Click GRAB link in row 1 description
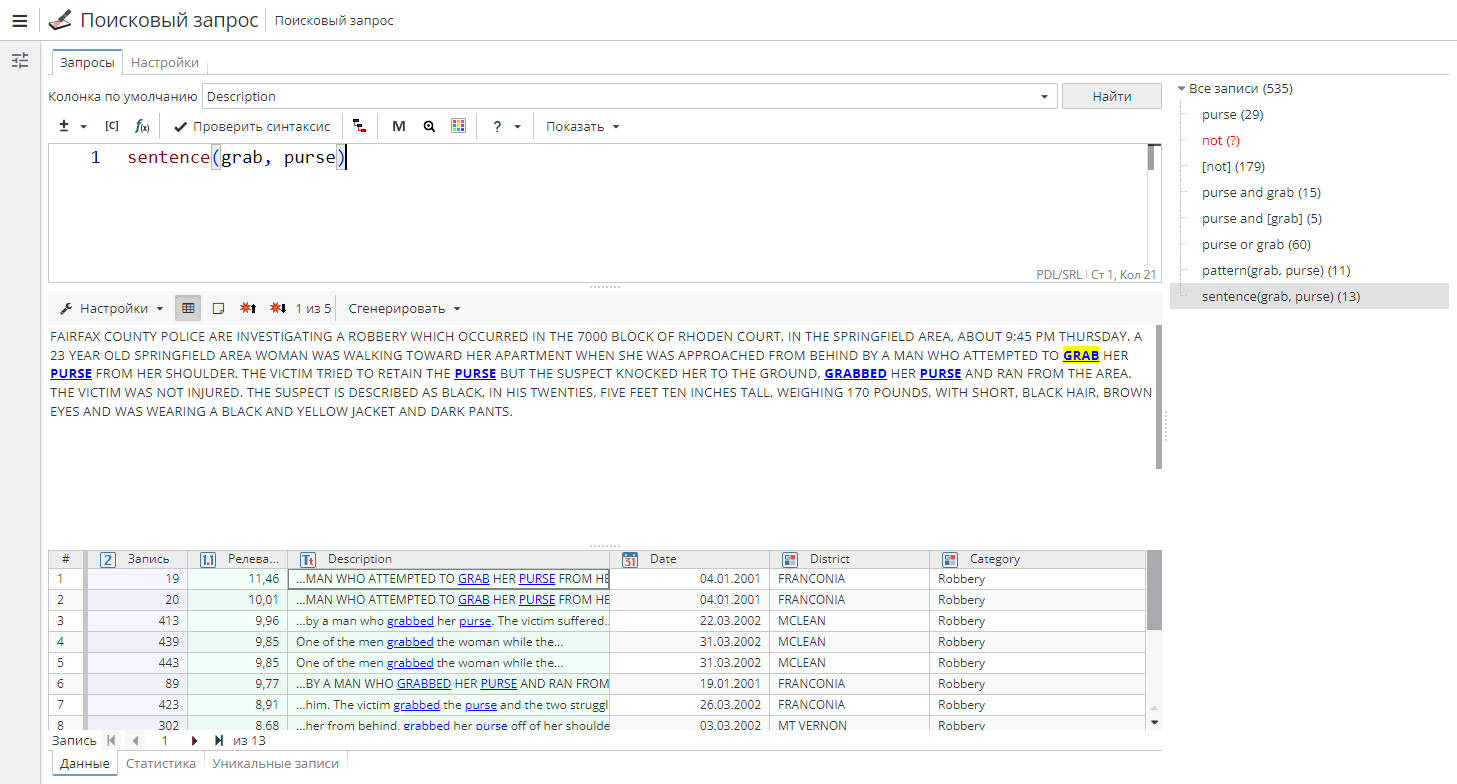This screenshot has width=1457, height=784. click(474, 578)
